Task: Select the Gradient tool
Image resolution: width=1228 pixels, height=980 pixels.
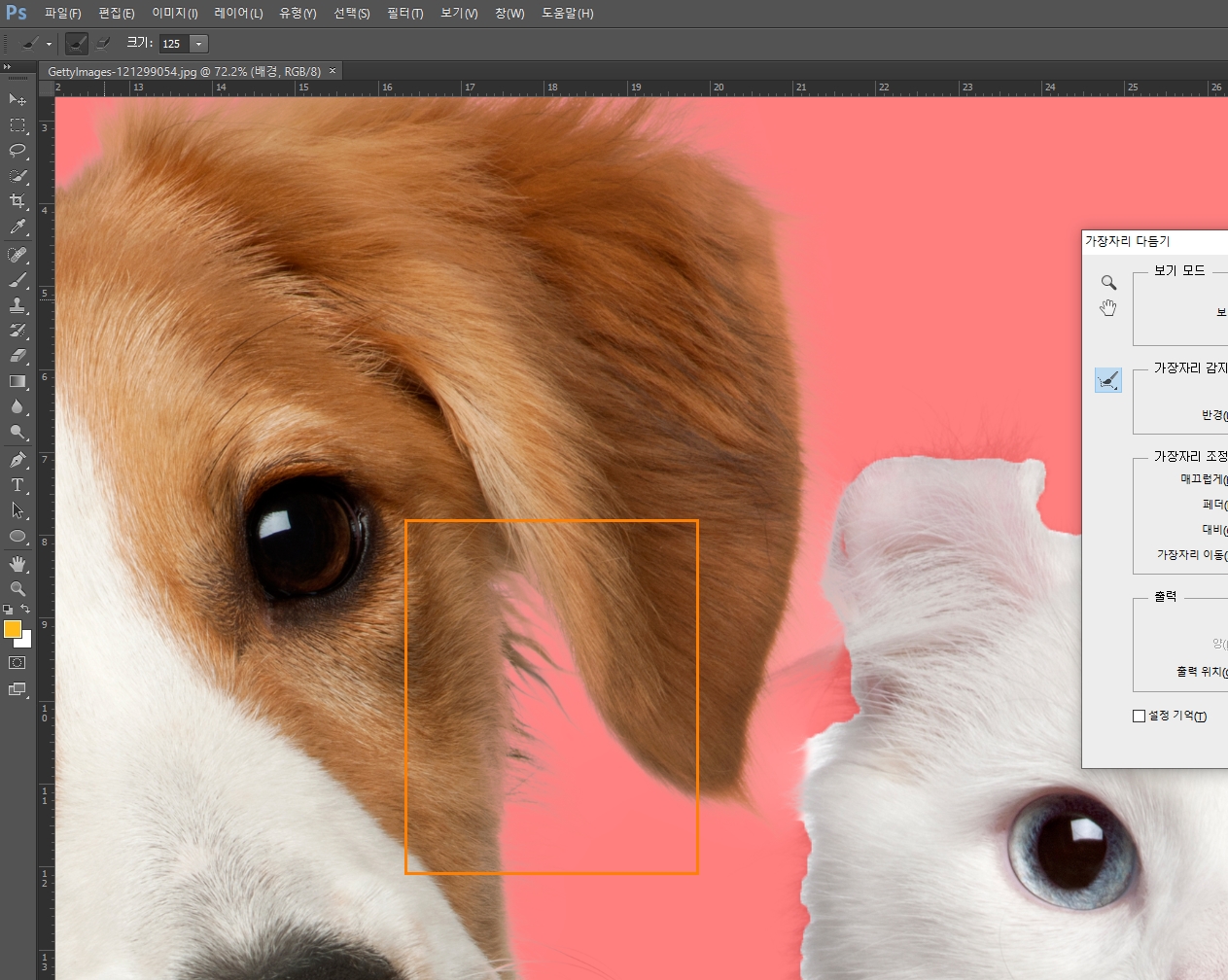Action: (x=18, y=381)
